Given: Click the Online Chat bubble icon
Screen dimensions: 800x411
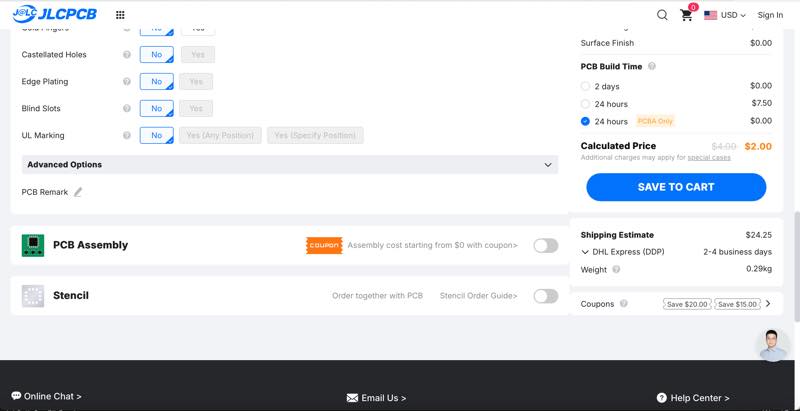Looking at the screenshot, I should [x=16, y=396].
